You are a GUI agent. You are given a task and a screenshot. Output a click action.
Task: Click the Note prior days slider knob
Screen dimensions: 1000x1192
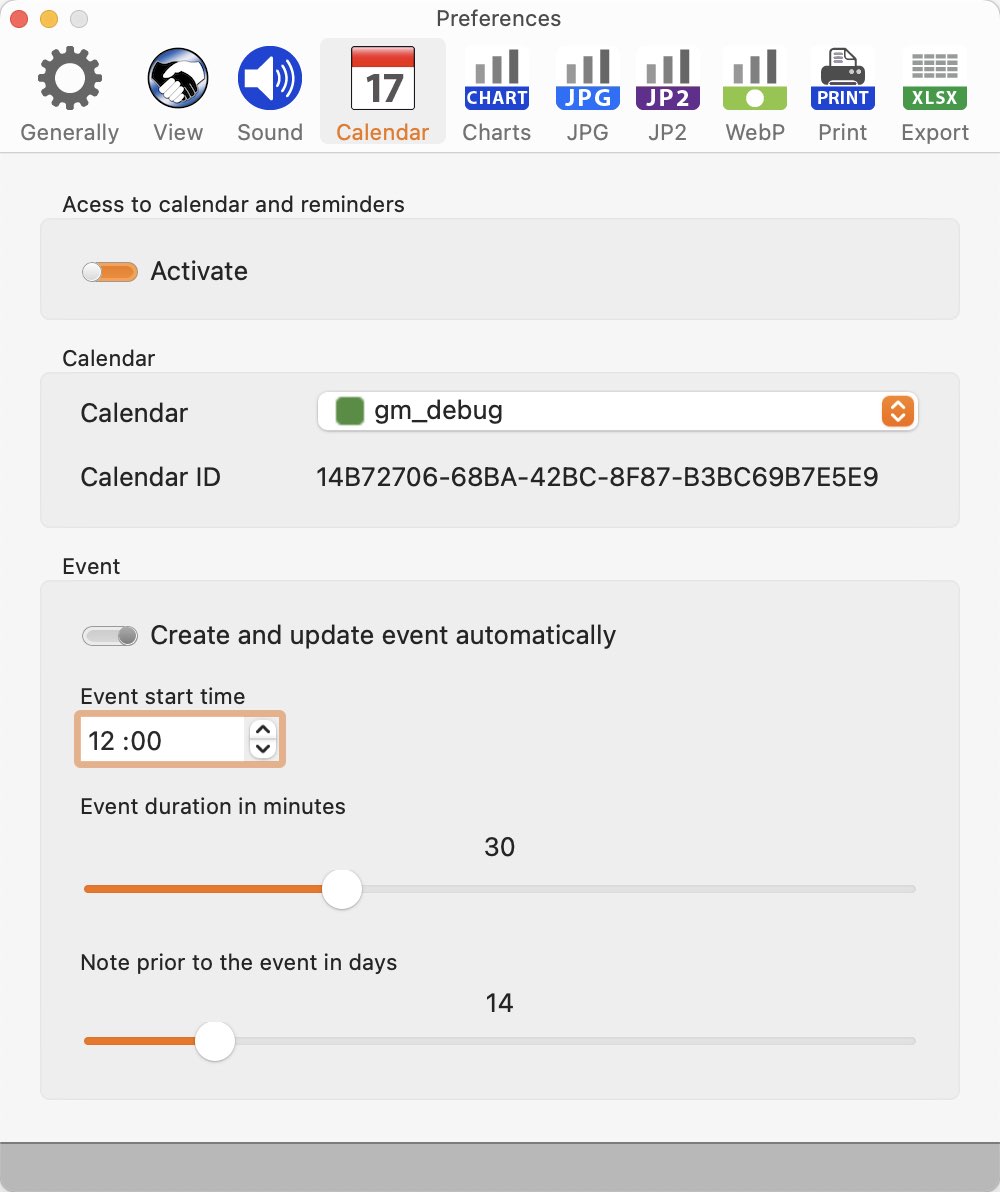[215, 1041]
